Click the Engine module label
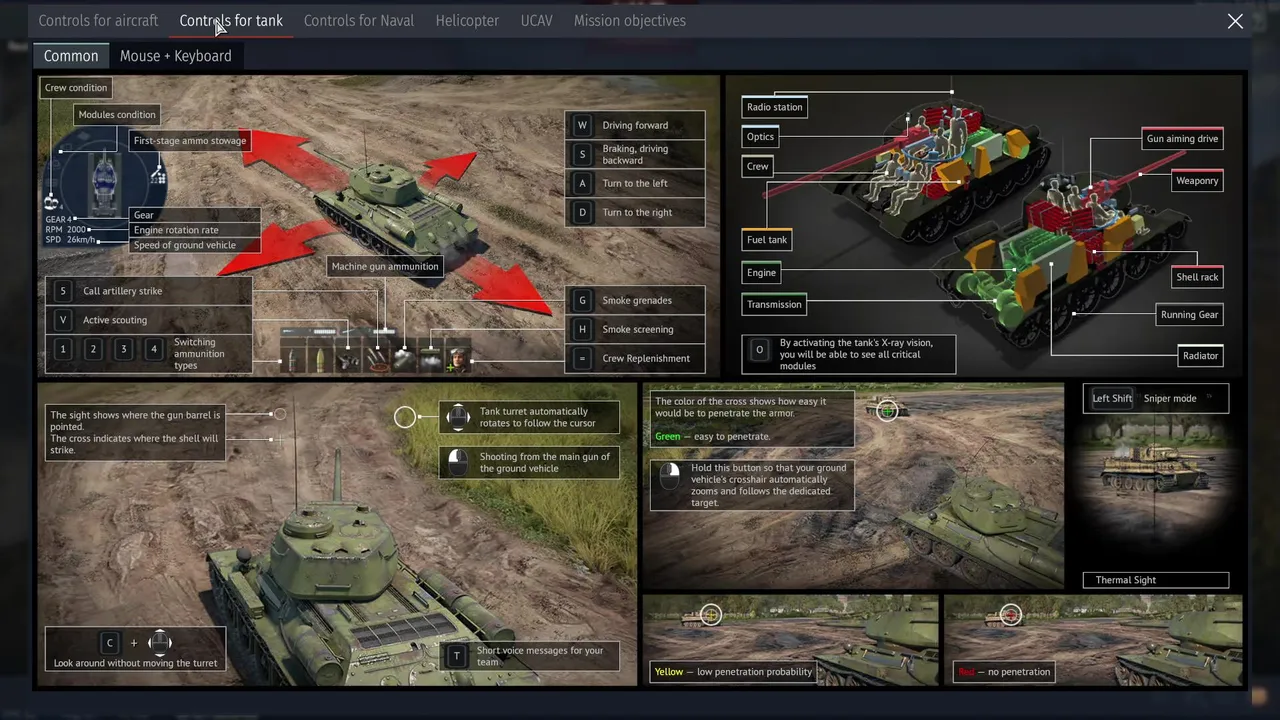1280x720 pixels. (761, 273)
